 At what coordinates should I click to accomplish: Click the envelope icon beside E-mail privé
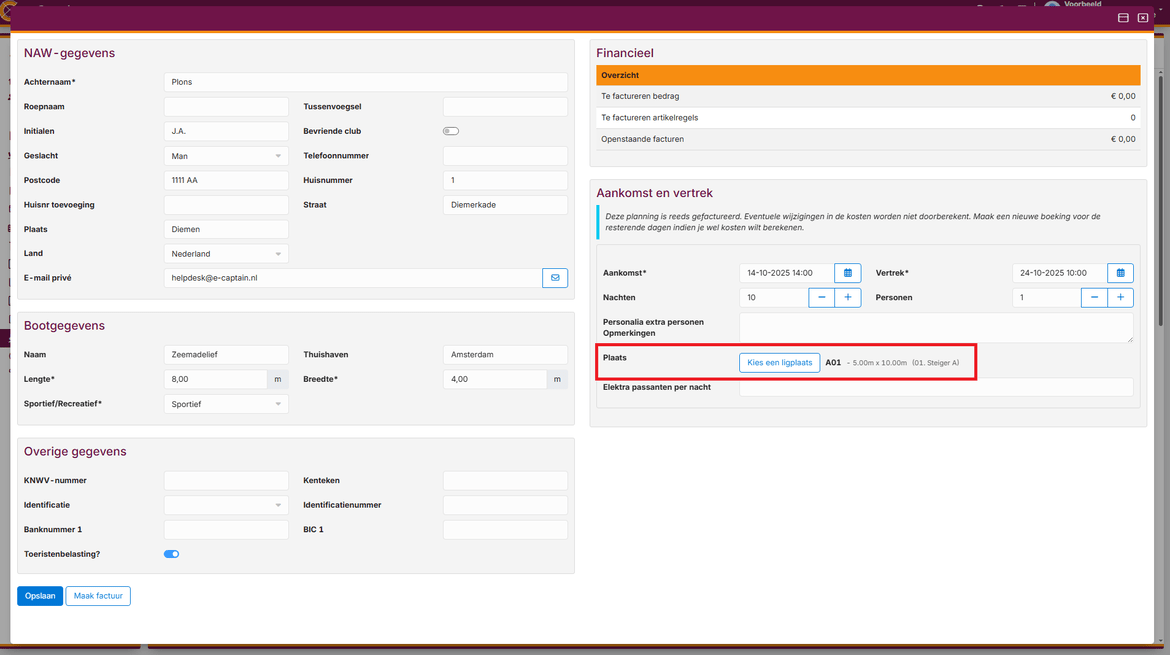click(555, 278)
